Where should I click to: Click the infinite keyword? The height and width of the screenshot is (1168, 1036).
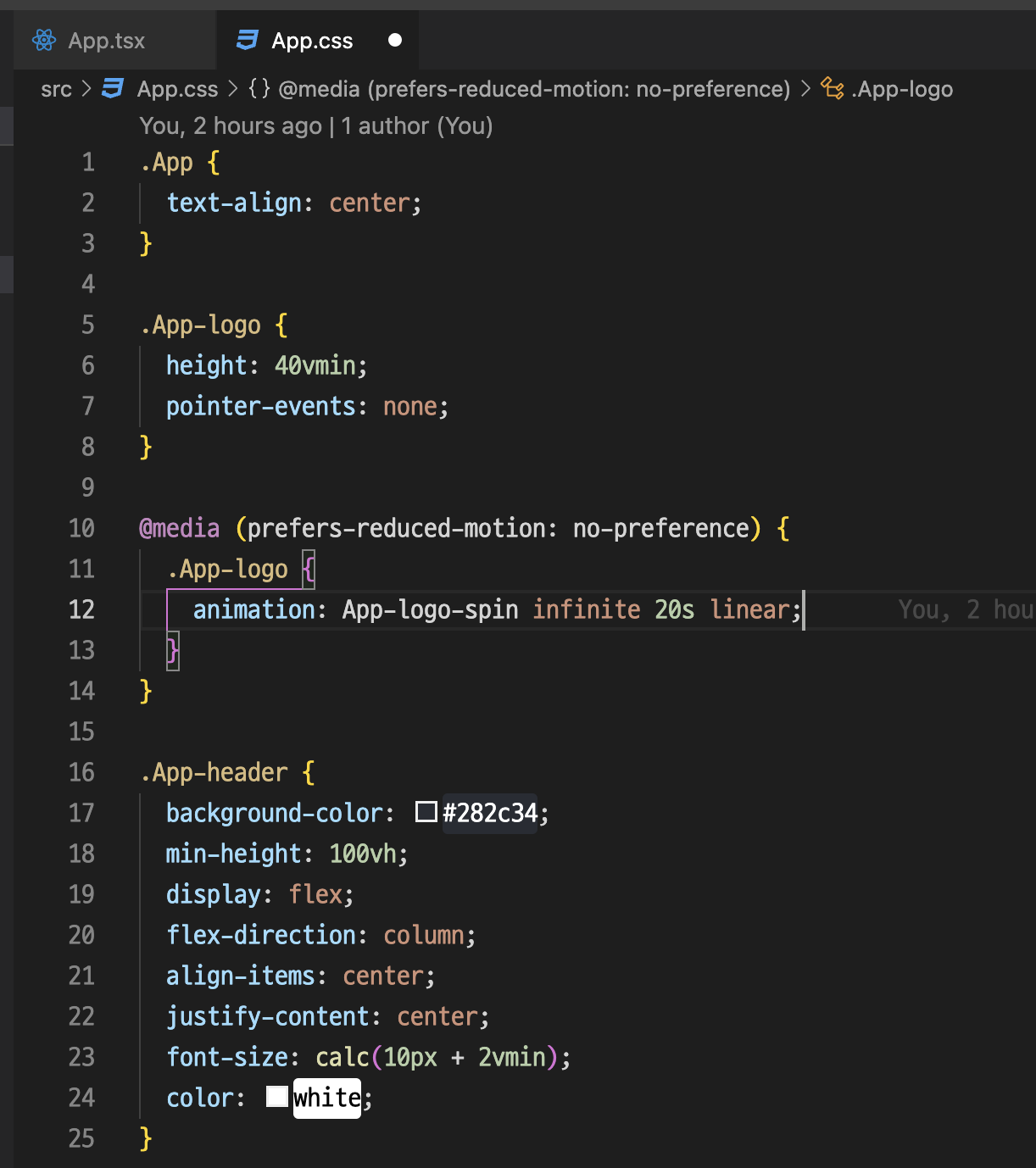[x=587, y=609]
